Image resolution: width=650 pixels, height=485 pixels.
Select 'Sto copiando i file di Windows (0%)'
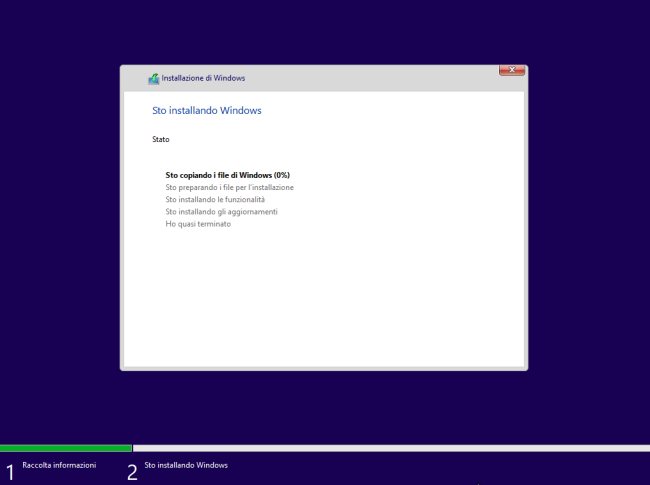228,175
